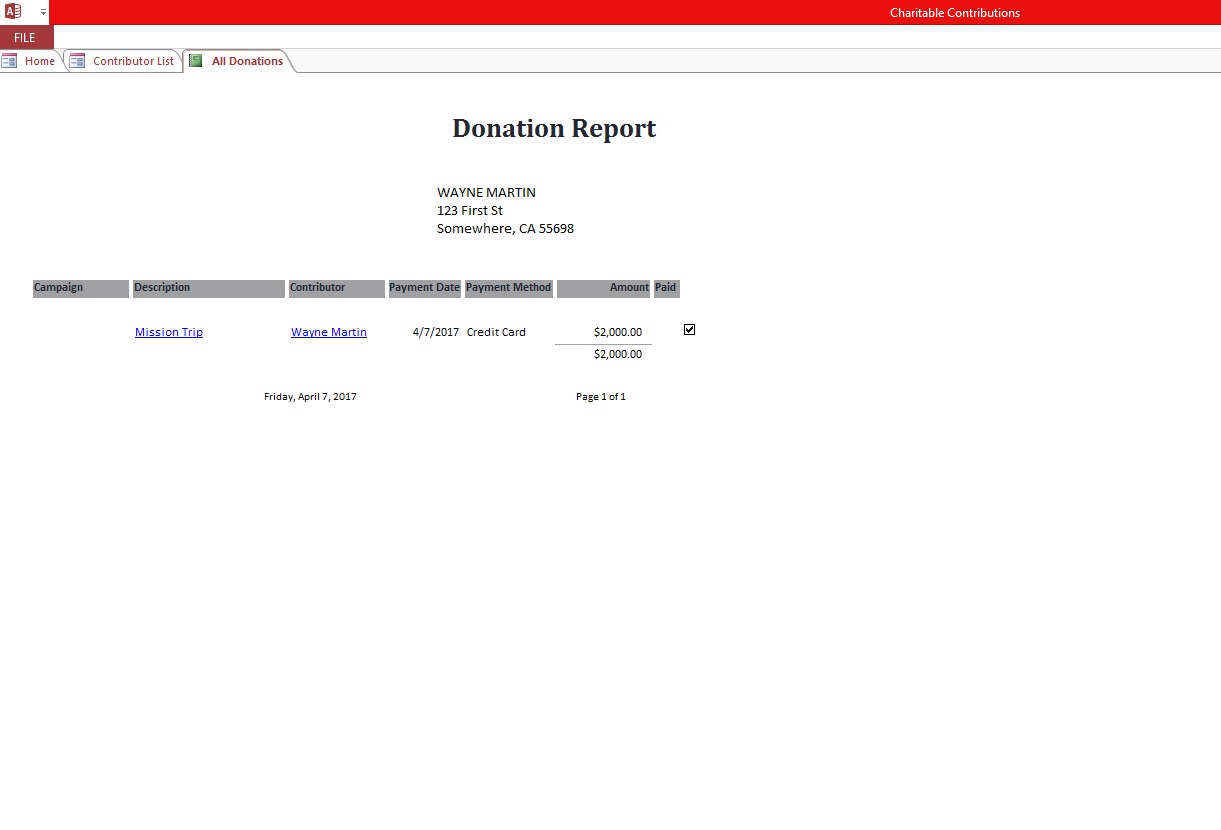Select the 4/7/2017 payment date value
The image size is (1221, 830).
pyautogui.click(x=436, y=332)
